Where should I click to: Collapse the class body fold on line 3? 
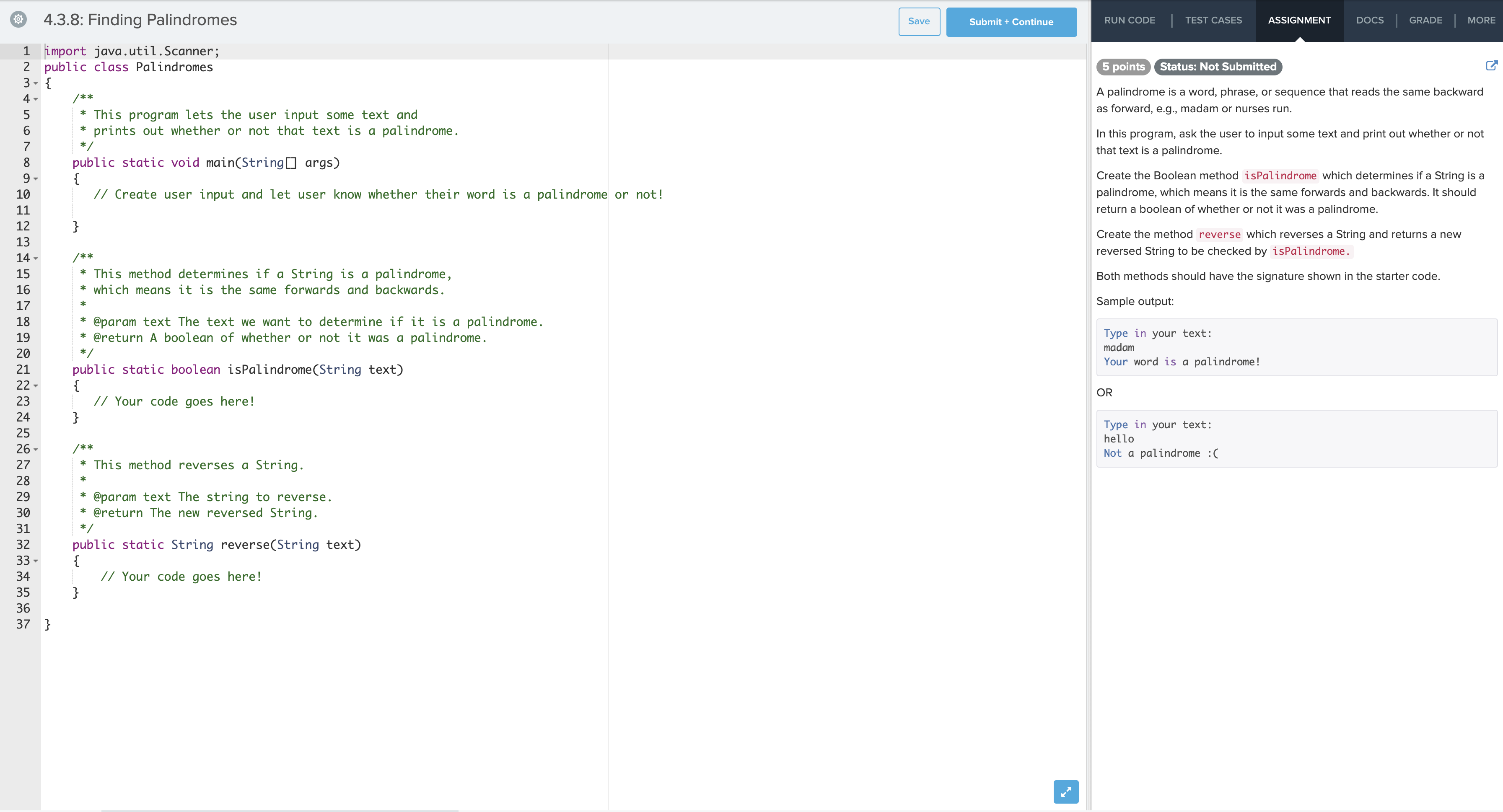36,83
